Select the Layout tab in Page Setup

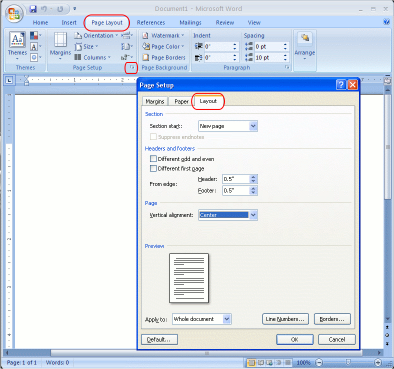[208, 101]
